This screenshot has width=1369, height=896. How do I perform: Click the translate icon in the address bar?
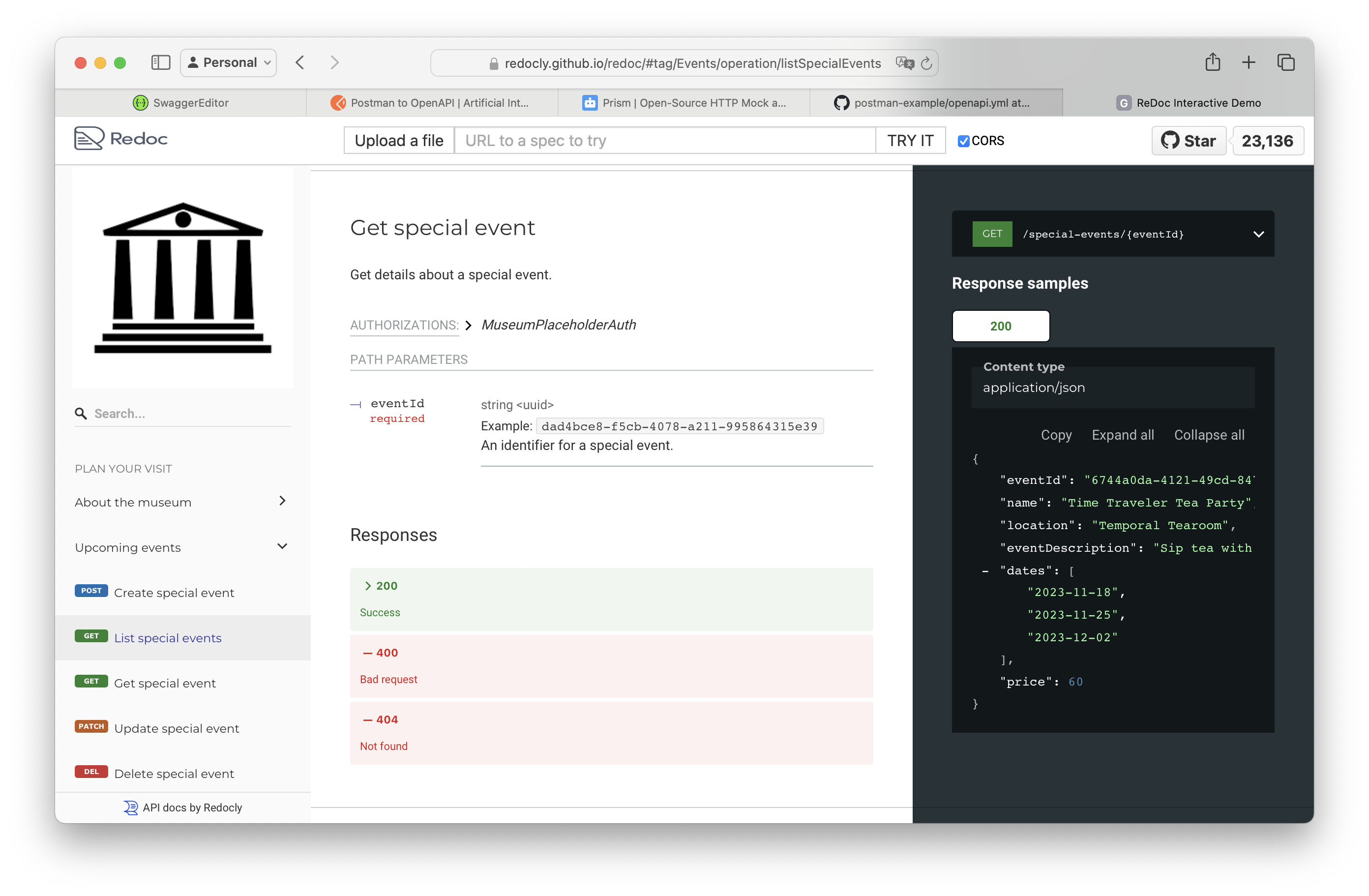click(x=905, y=63)
